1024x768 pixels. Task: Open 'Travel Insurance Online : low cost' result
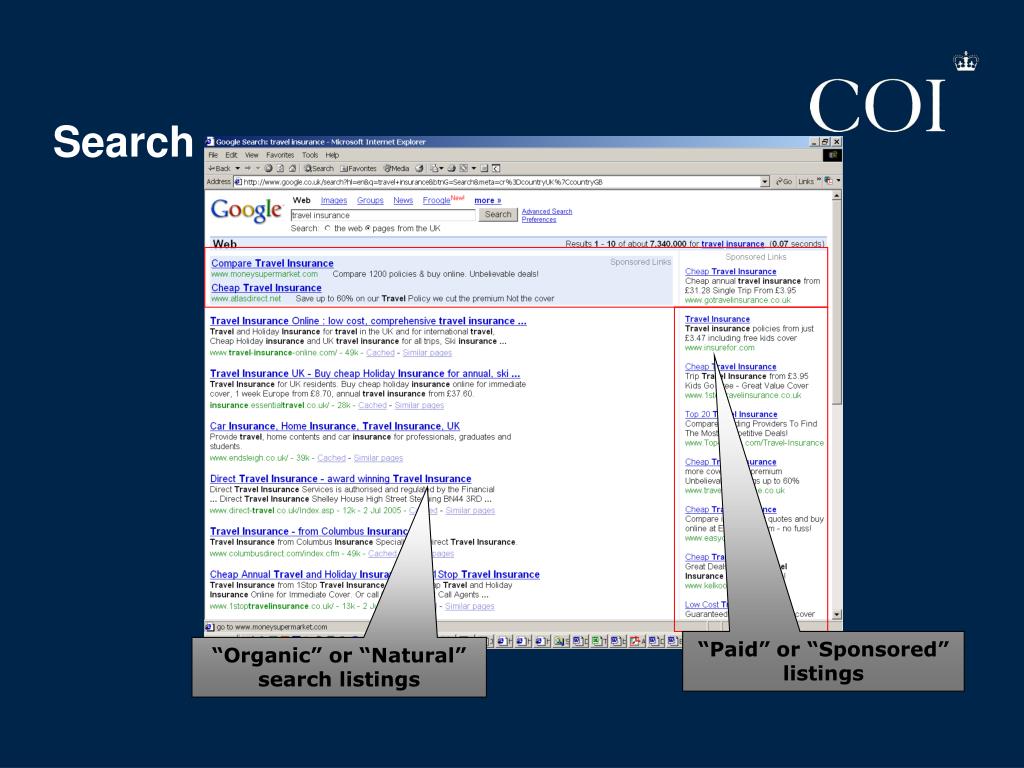click(x=368, y=321)
